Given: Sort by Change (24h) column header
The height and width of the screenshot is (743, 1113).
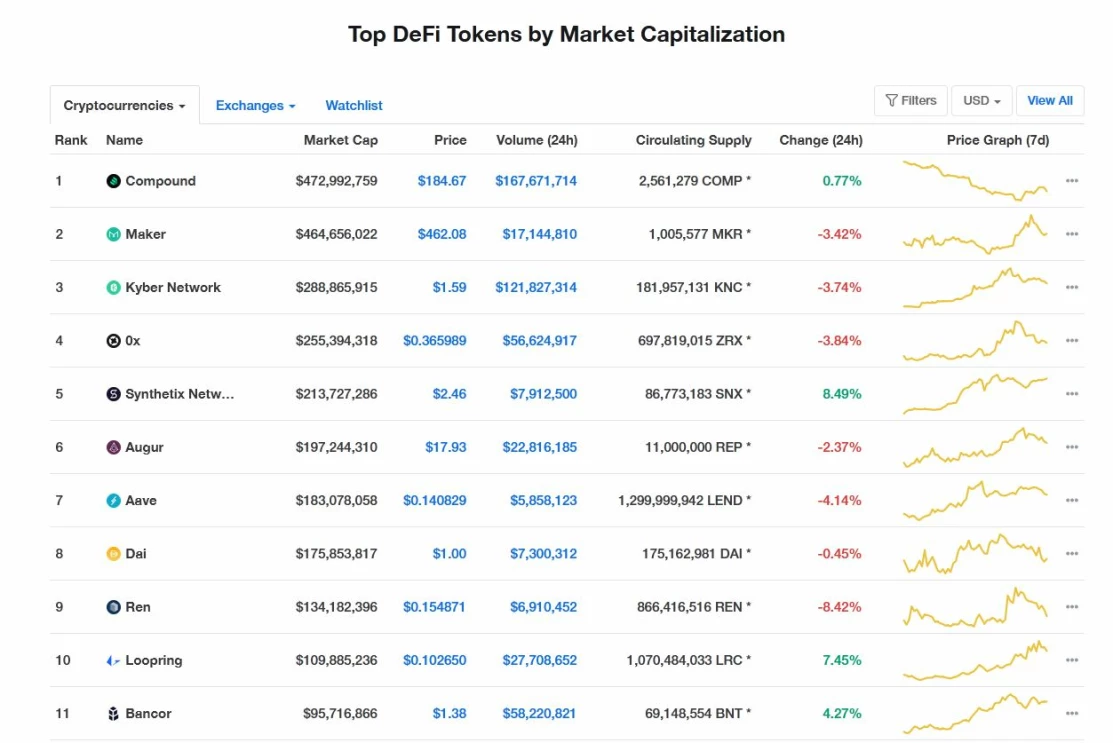Looking at the screenshot, I should pos(820,140).
